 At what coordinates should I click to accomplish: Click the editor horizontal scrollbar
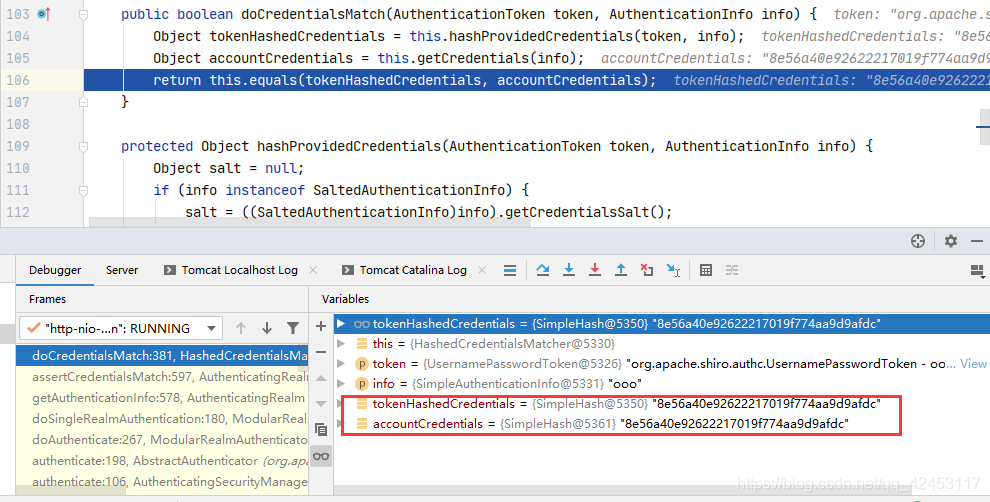coord(309,222)
